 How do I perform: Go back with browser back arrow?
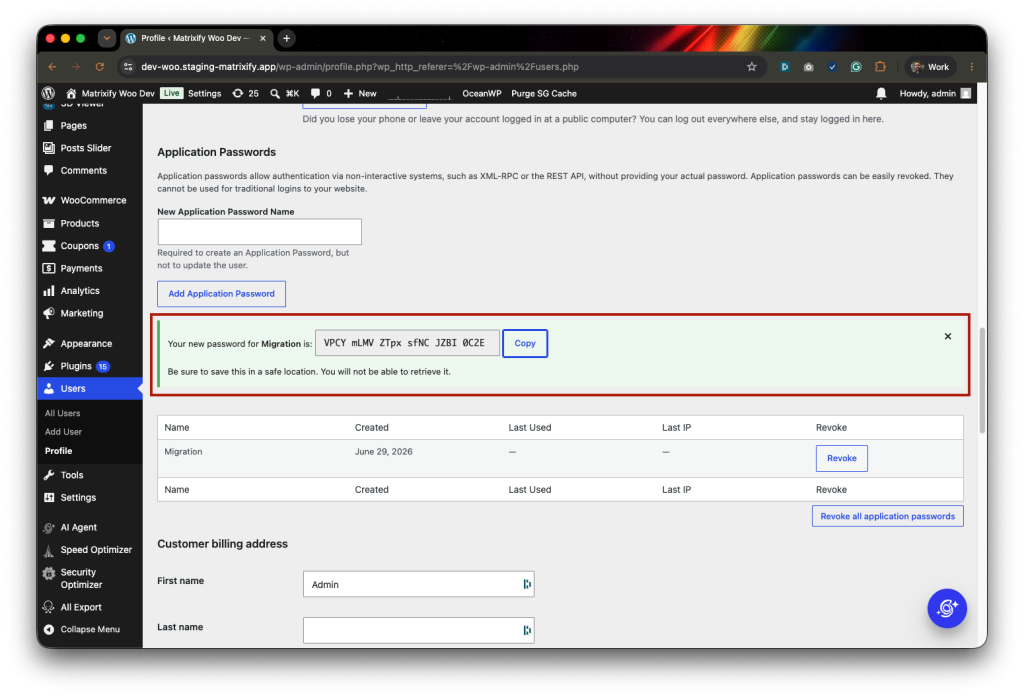coord(52,67)
